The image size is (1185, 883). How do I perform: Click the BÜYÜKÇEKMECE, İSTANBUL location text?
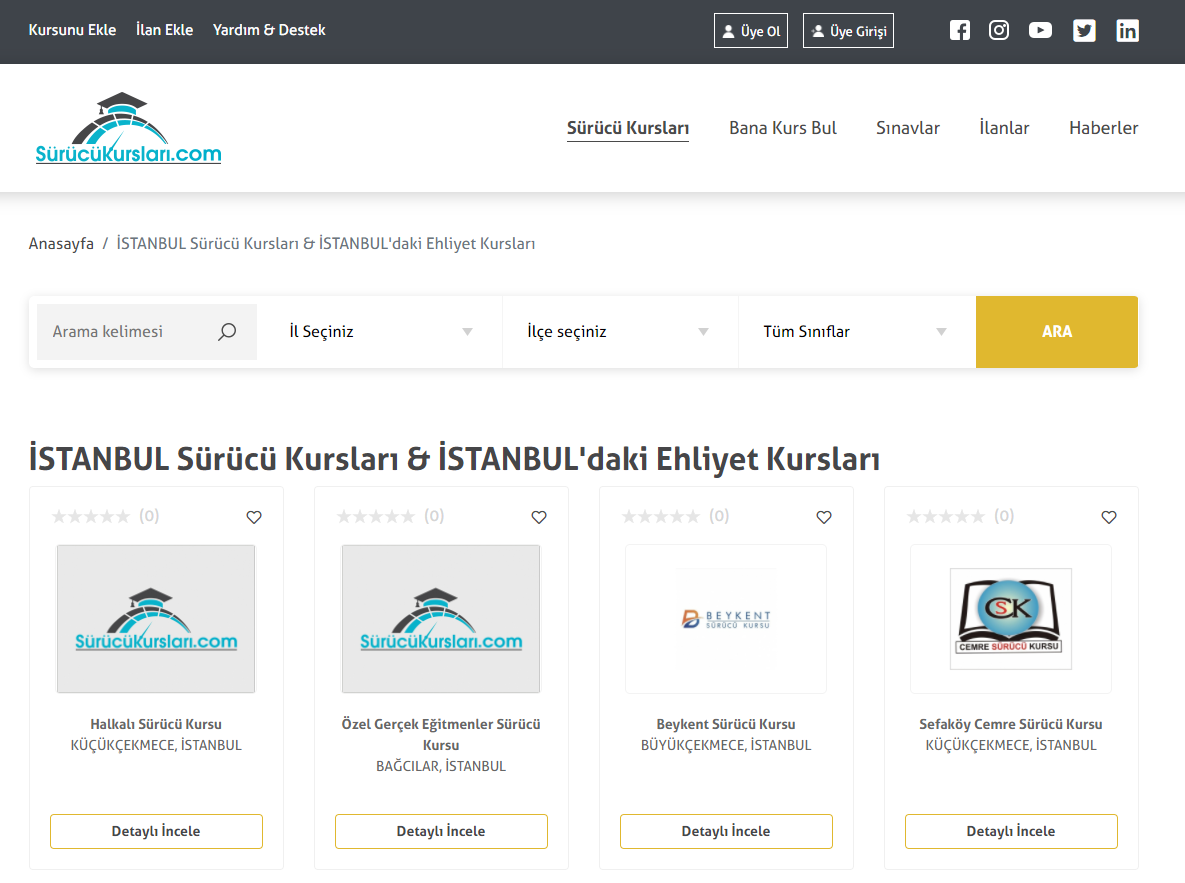coord(726,745)
